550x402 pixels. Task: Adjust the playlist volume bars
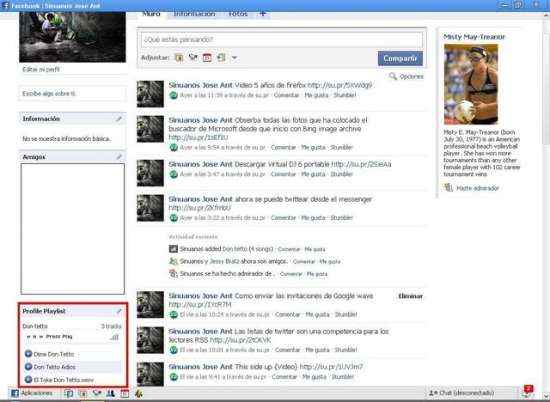(x=114, y=337)
